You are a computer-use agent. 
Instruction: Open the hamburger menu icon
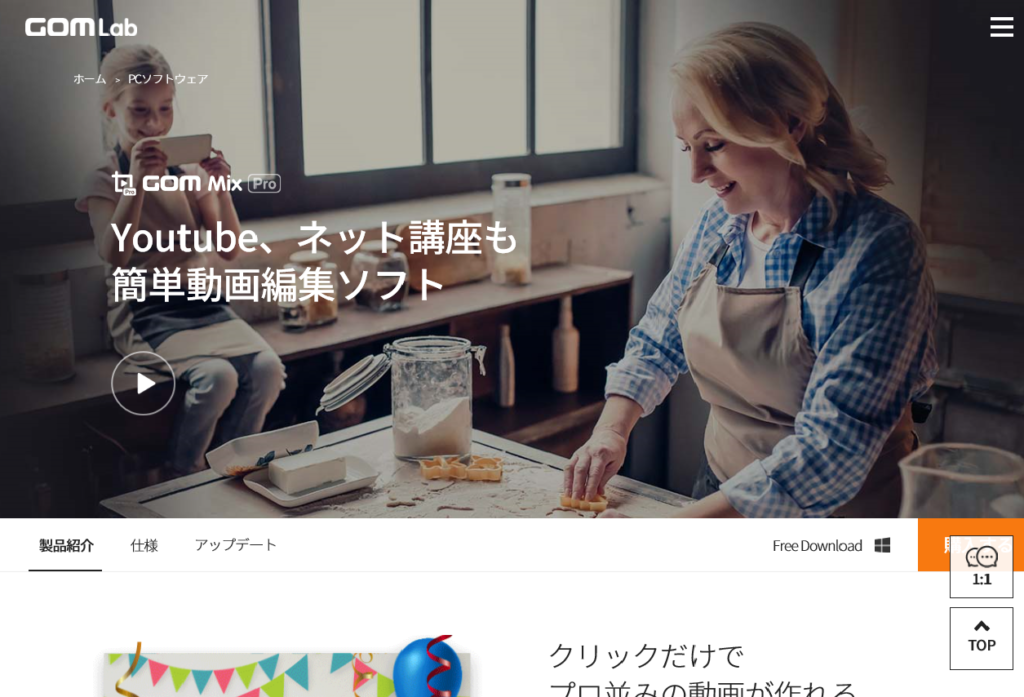1001,27
